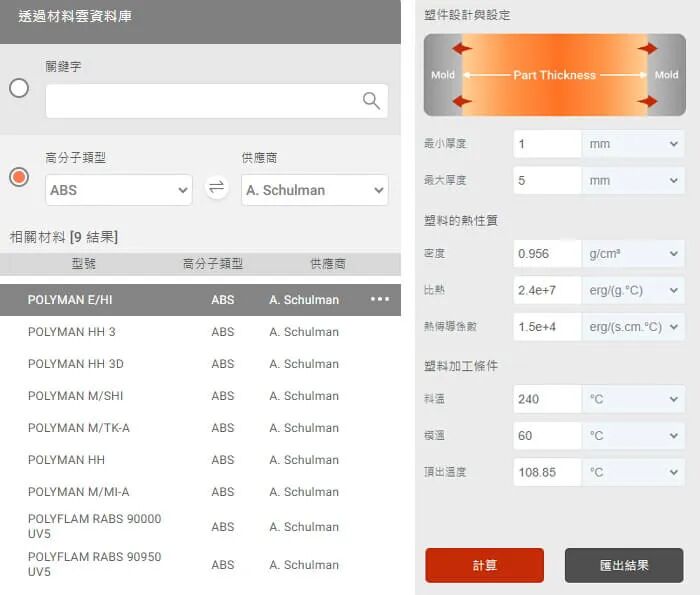
Task: Open the POLYMAN E/HI three-dots menu
Action: point(380,299)
